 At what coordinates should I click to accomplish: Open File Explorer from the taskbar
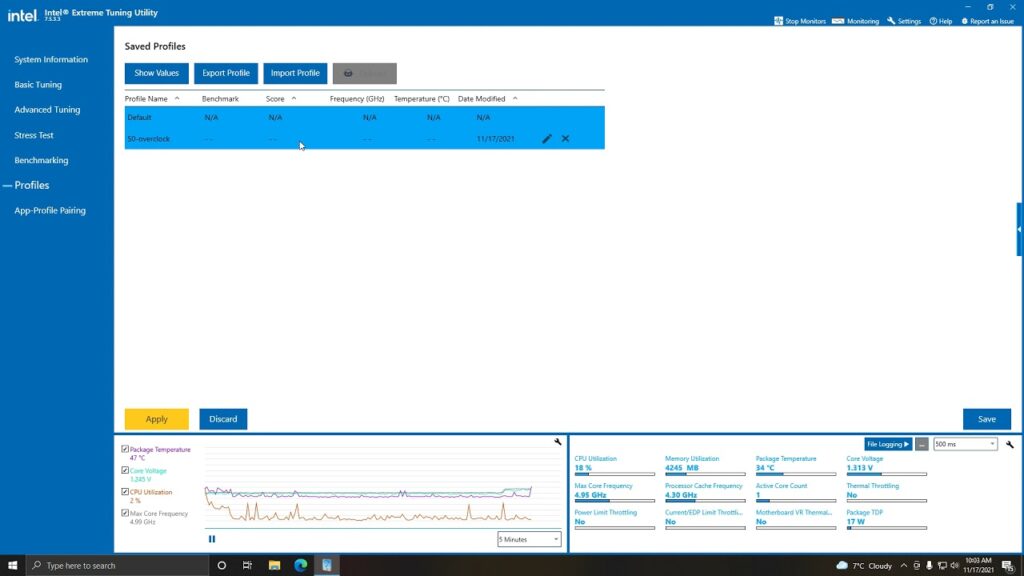(274, 565)
